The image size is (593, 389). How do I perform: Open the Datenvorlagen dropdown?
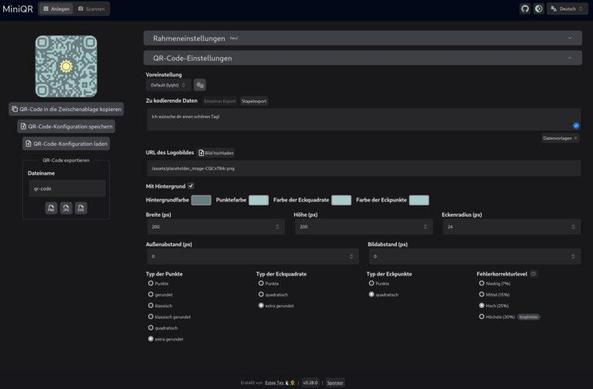tap(560, 138)
